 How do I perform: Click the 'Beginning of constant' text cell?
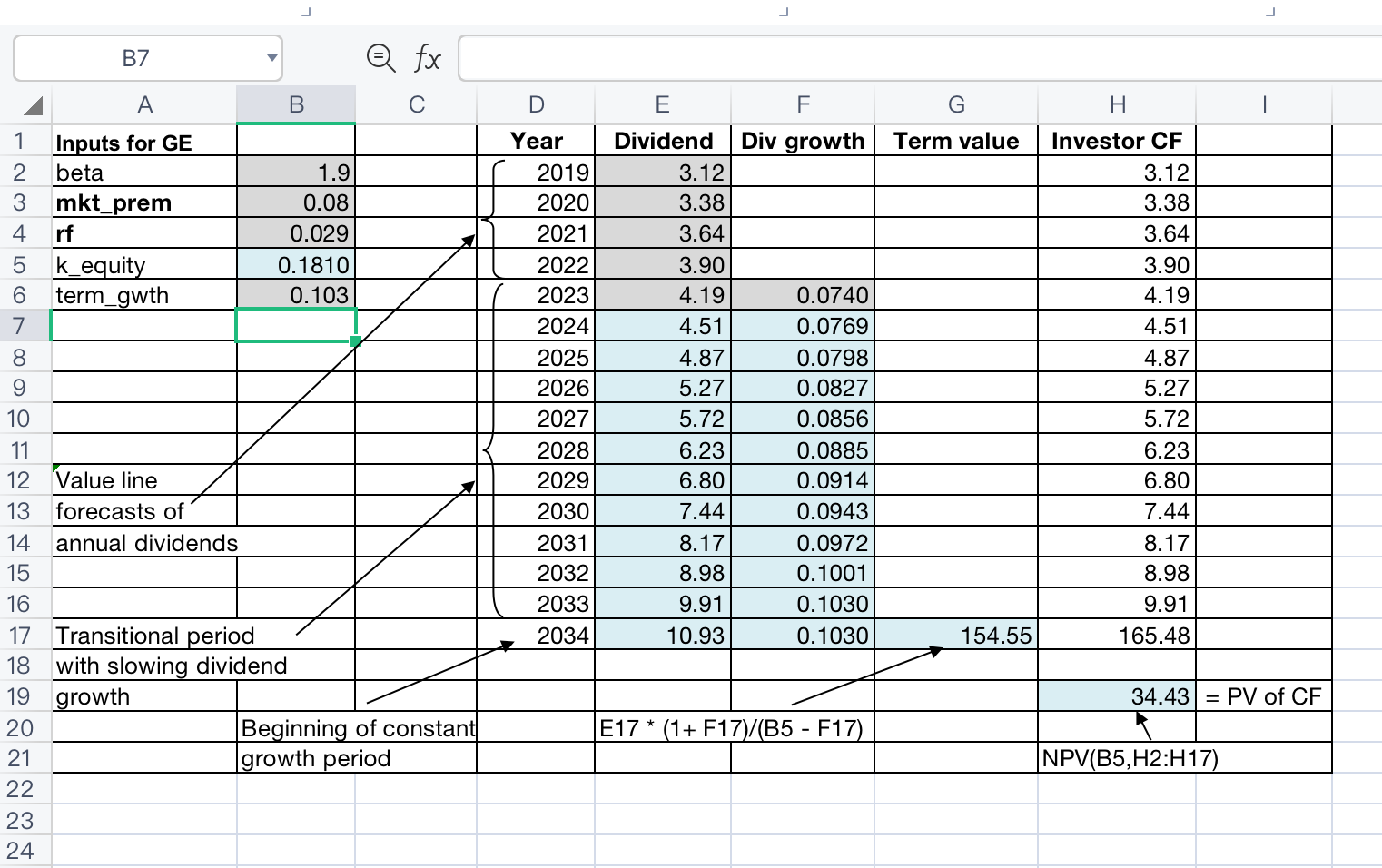(x=358, y=727)
